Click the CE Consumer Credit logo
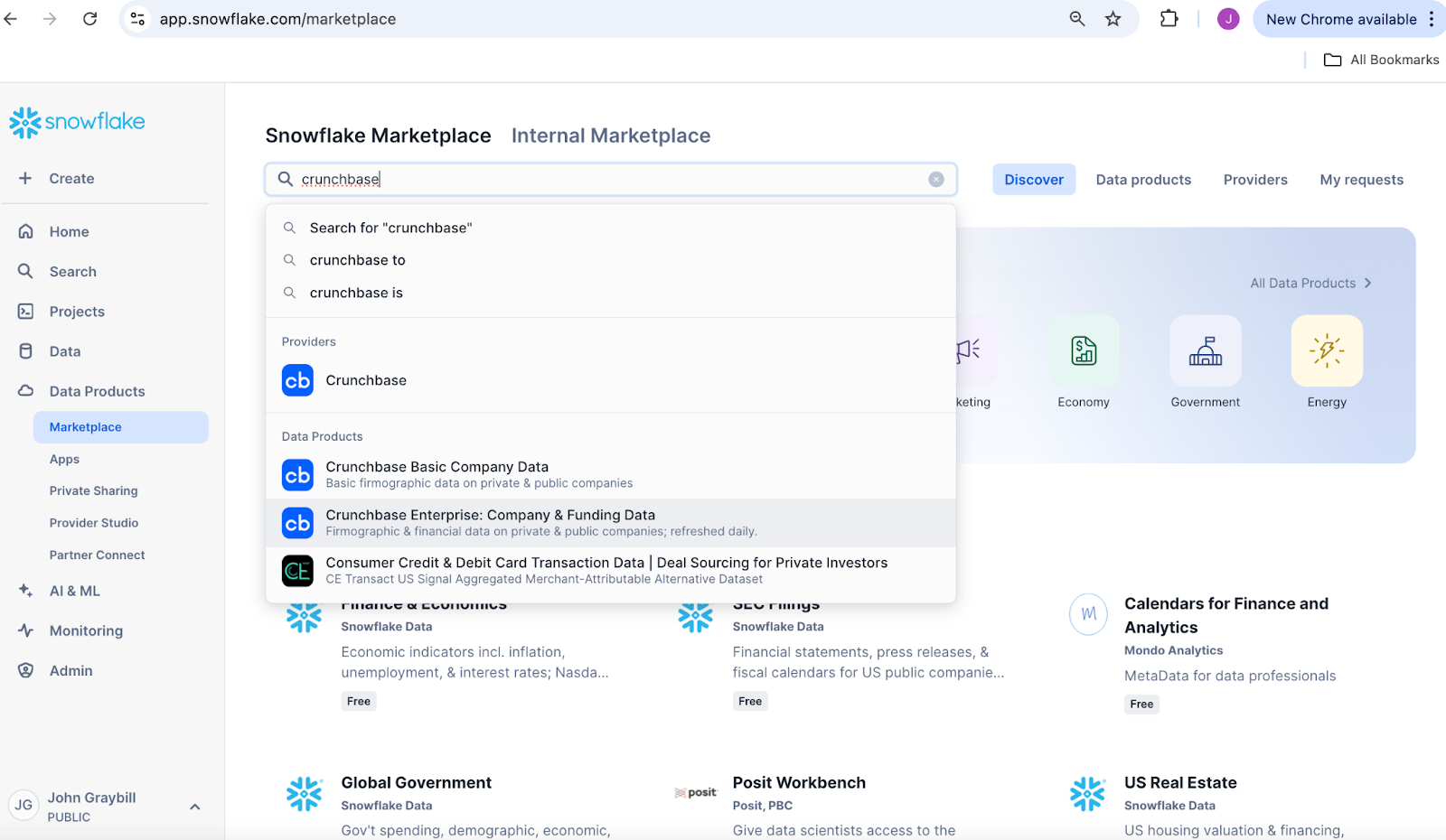 pos(297,571)
